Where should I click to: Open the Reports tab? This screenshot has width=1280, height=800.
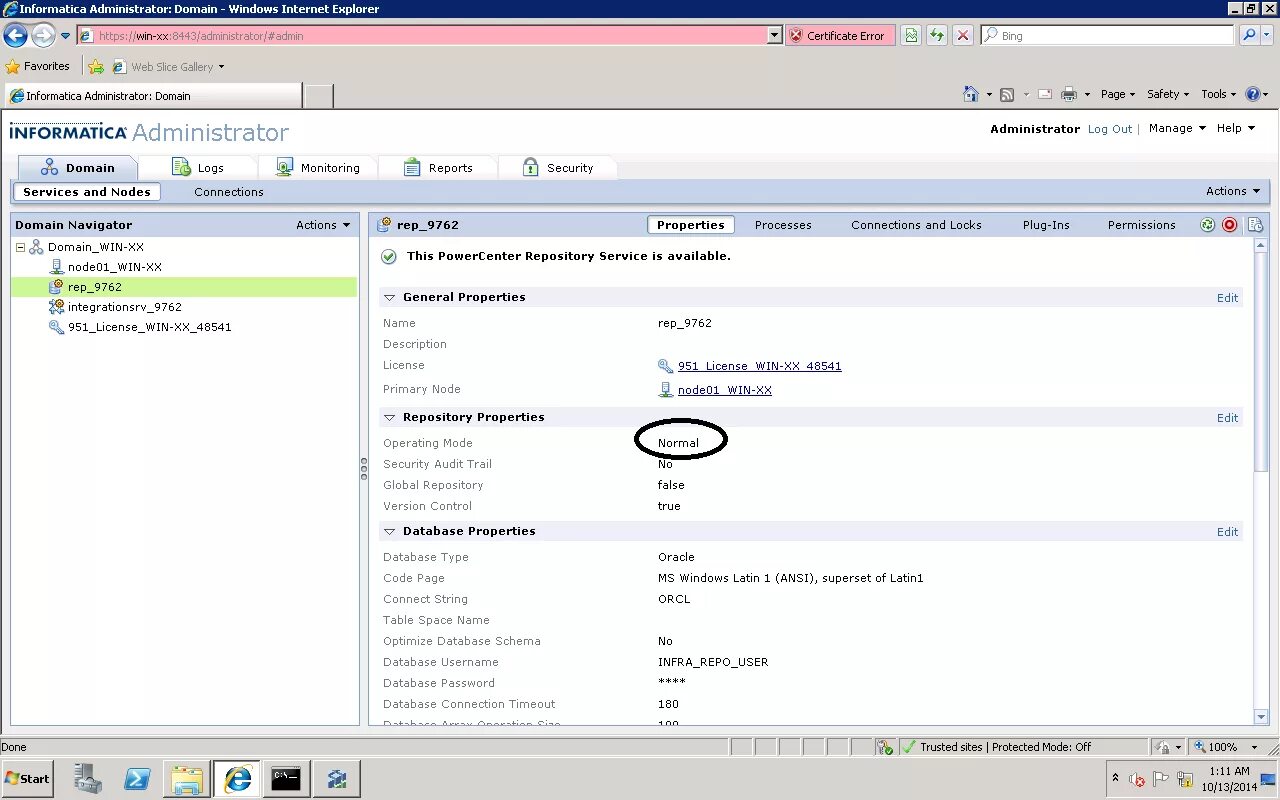click(438, 168)
